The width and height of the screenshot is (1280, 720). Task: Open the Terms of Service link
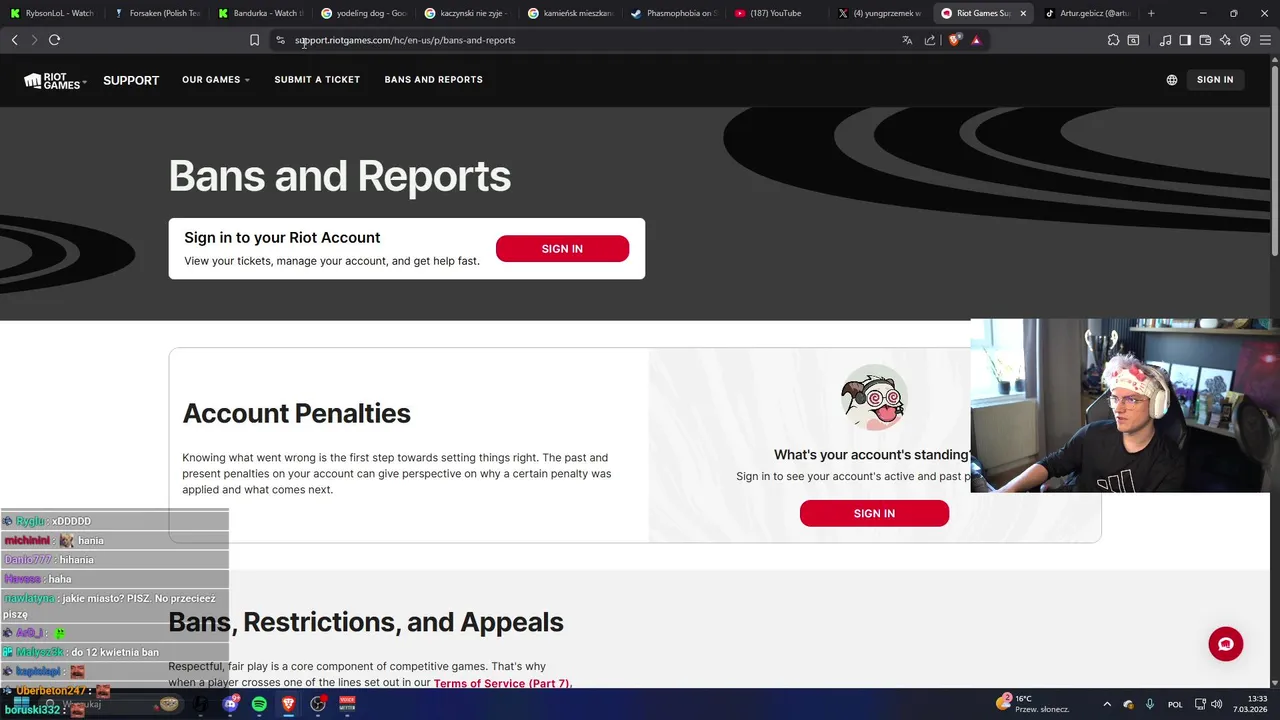click(x=502, y=683)
